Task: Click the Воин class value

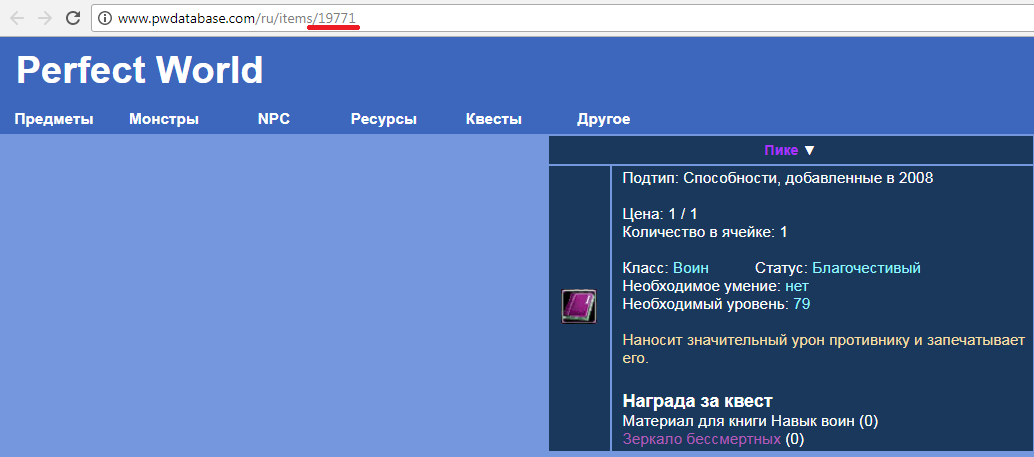Action: pos(691,268)
